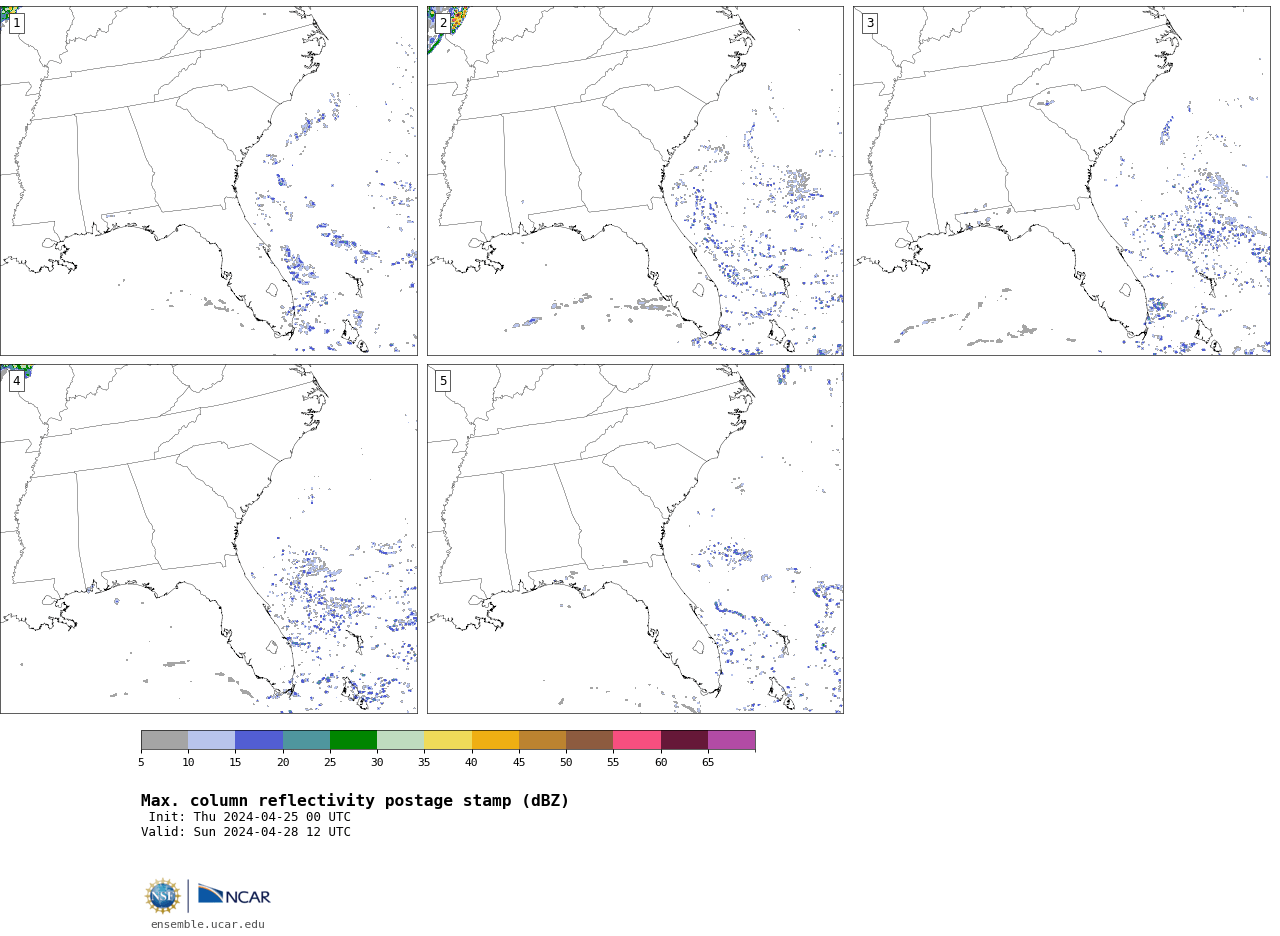The image size is (1280, 936).
Task: Click the tan 45-50 dBZ swatch
Action: pyautogui.click(x=542, y=740)
